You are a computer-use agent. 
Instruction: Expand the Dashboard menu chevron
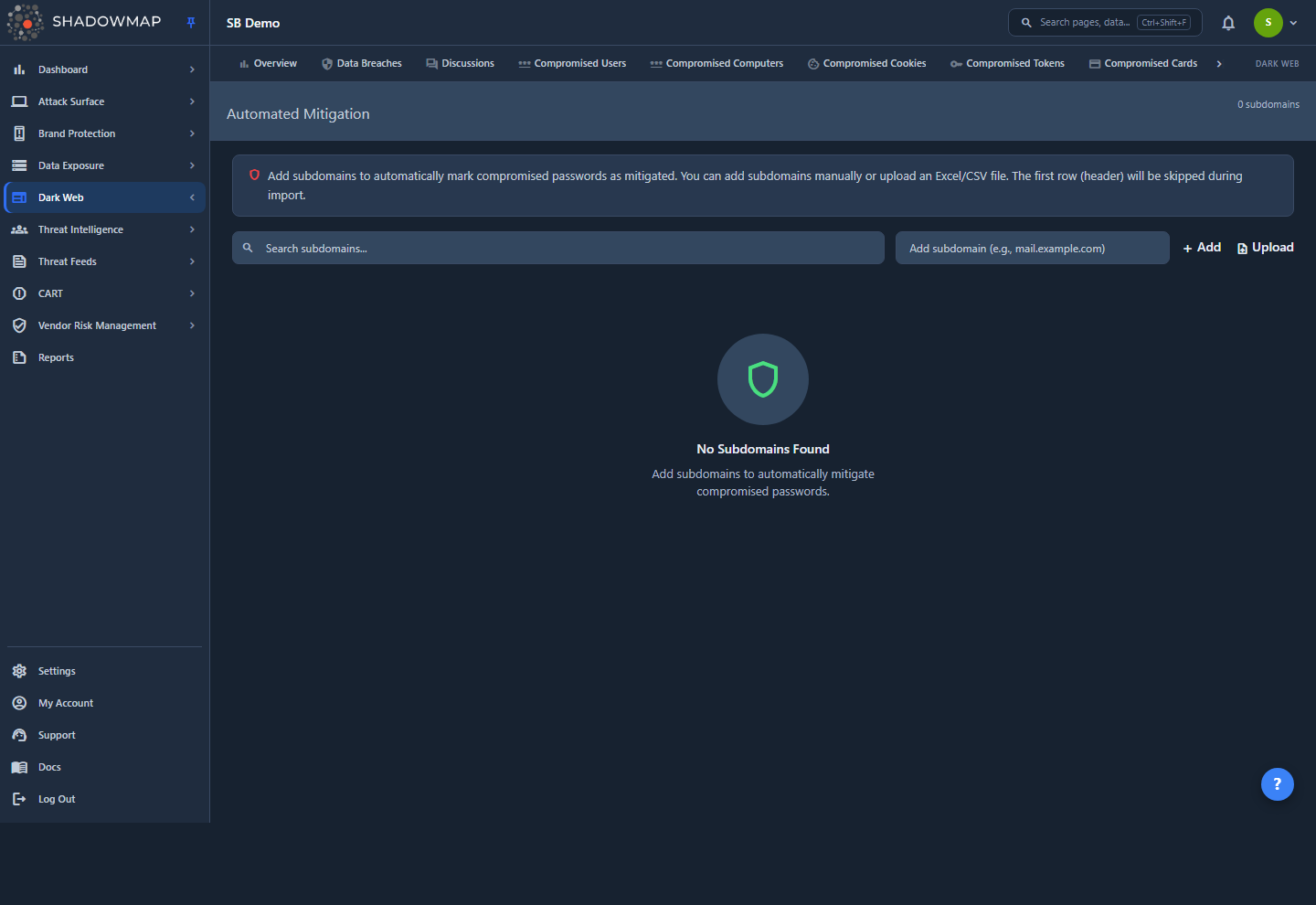[192, 69]
